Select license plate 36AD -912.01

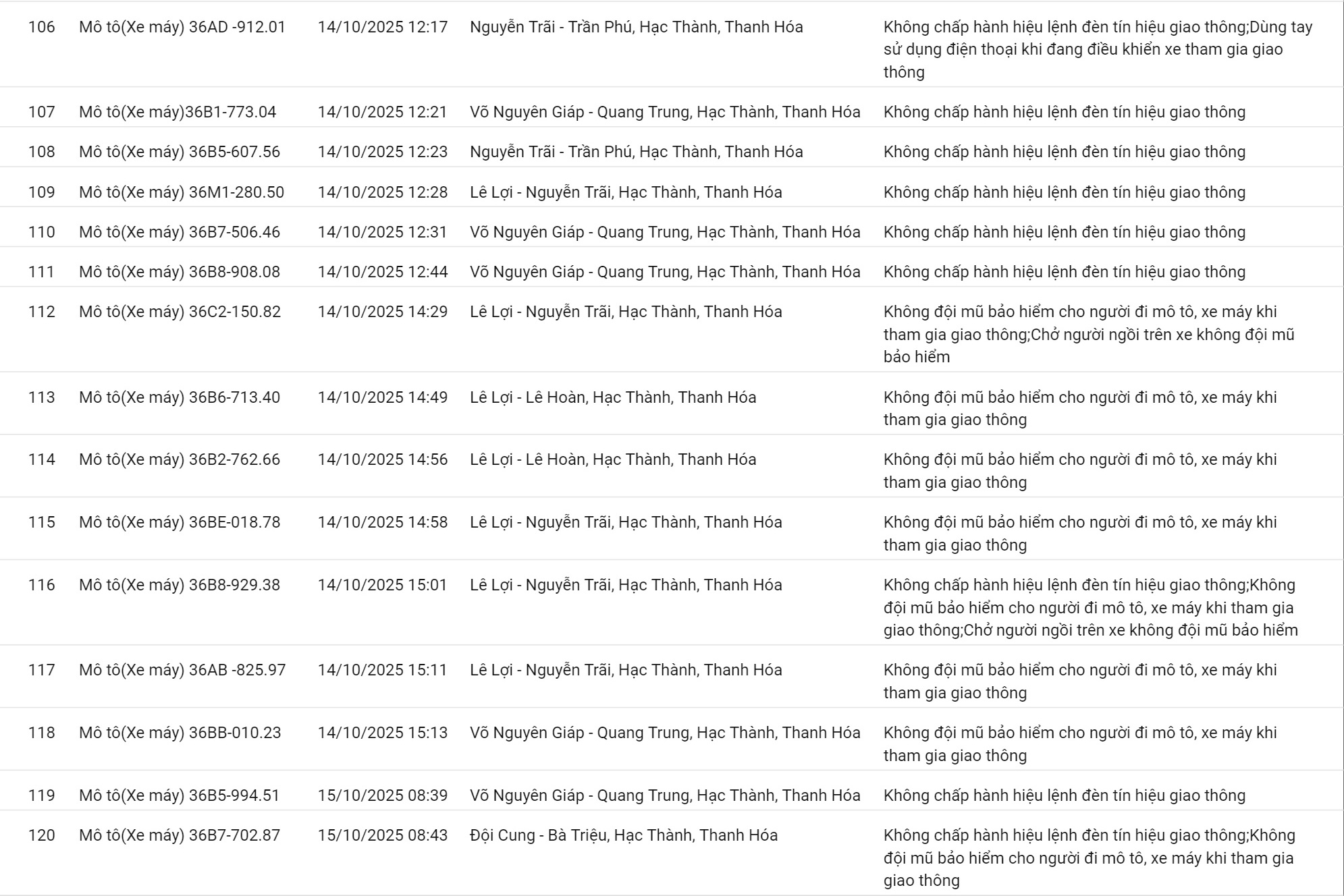(x=182, y=28)
